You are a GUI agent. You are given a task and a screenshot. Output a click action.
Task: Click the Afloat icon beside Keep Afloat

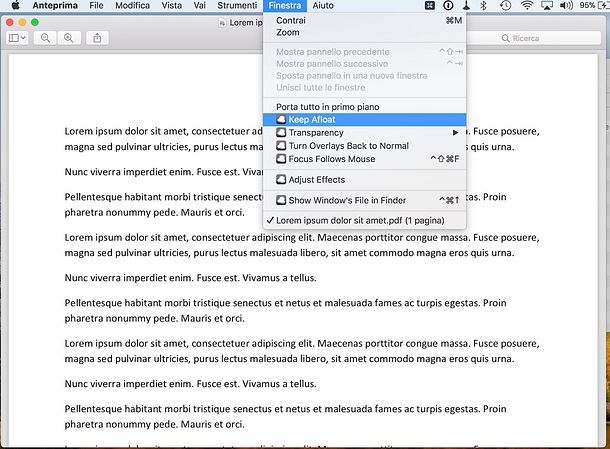(281, 119)
